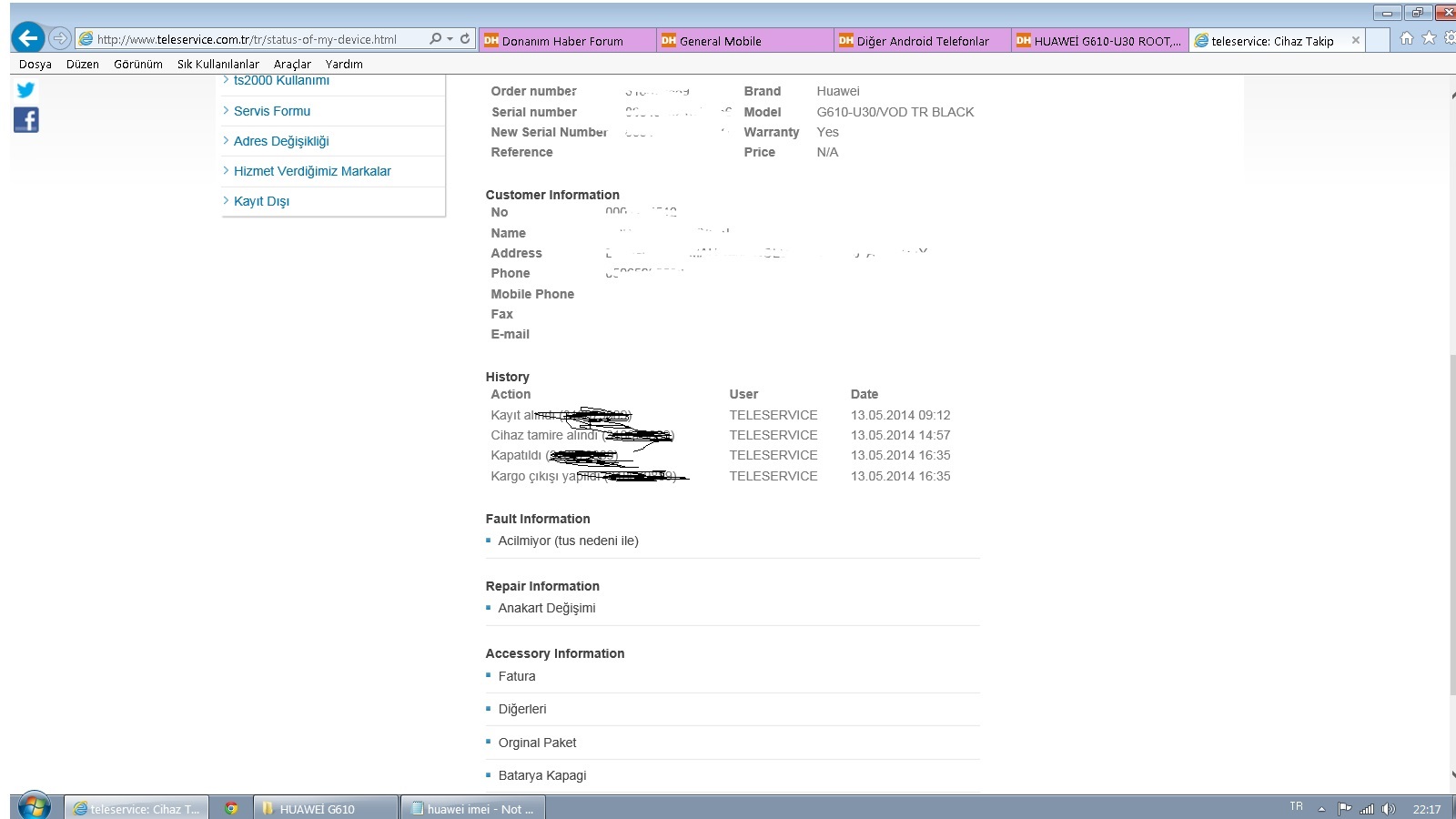The height and width of the screenshot is (819, 1456).
Task: Select teleservice: Cihaz T... taskbar button
Action: [136, 808]
